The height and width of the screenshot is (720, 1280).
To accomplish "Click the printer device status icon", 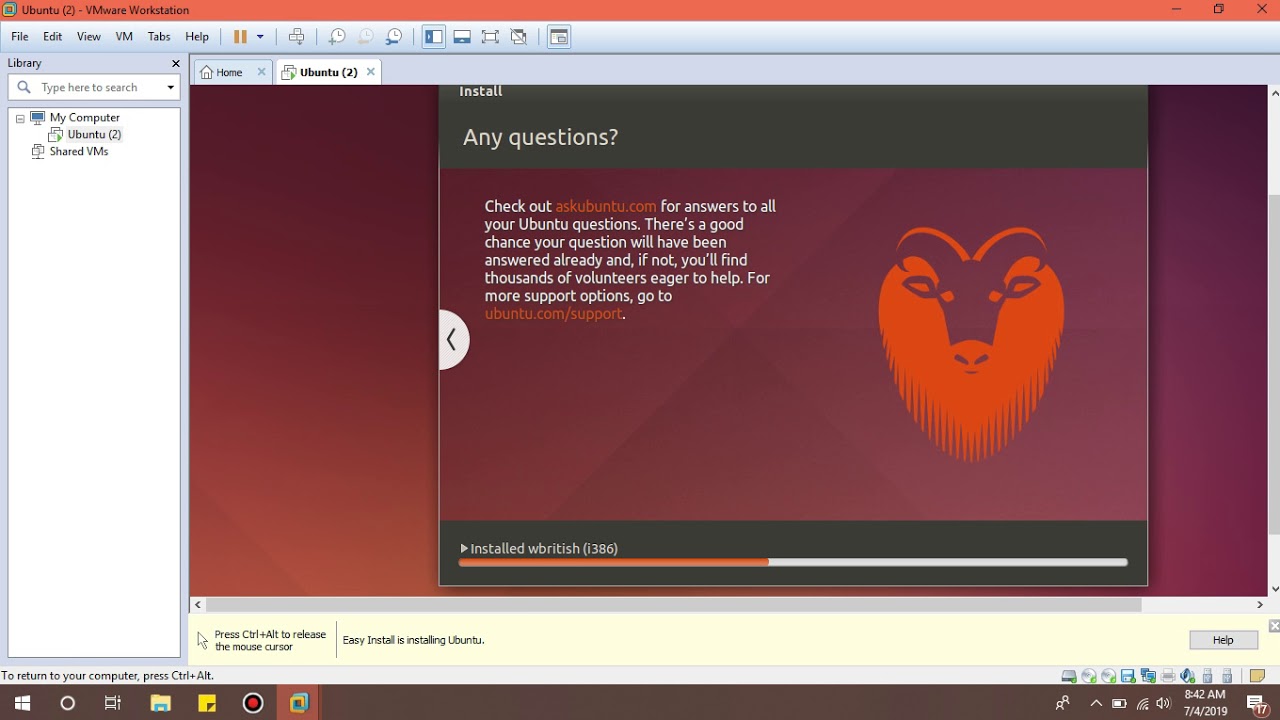I will pyautogui.click(x=1167, y=676).
